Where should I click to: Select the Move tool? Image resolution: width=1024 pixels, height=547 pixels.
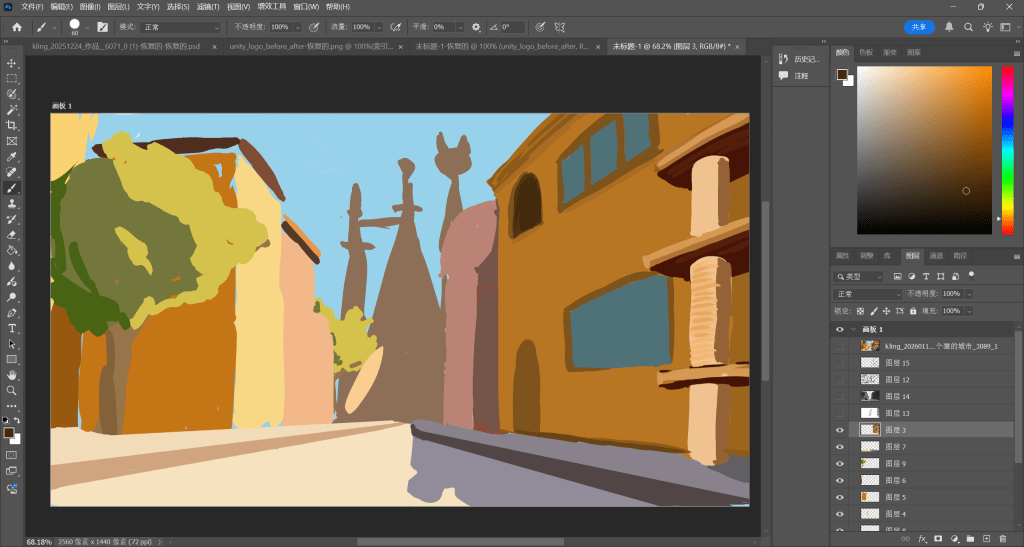12,63
